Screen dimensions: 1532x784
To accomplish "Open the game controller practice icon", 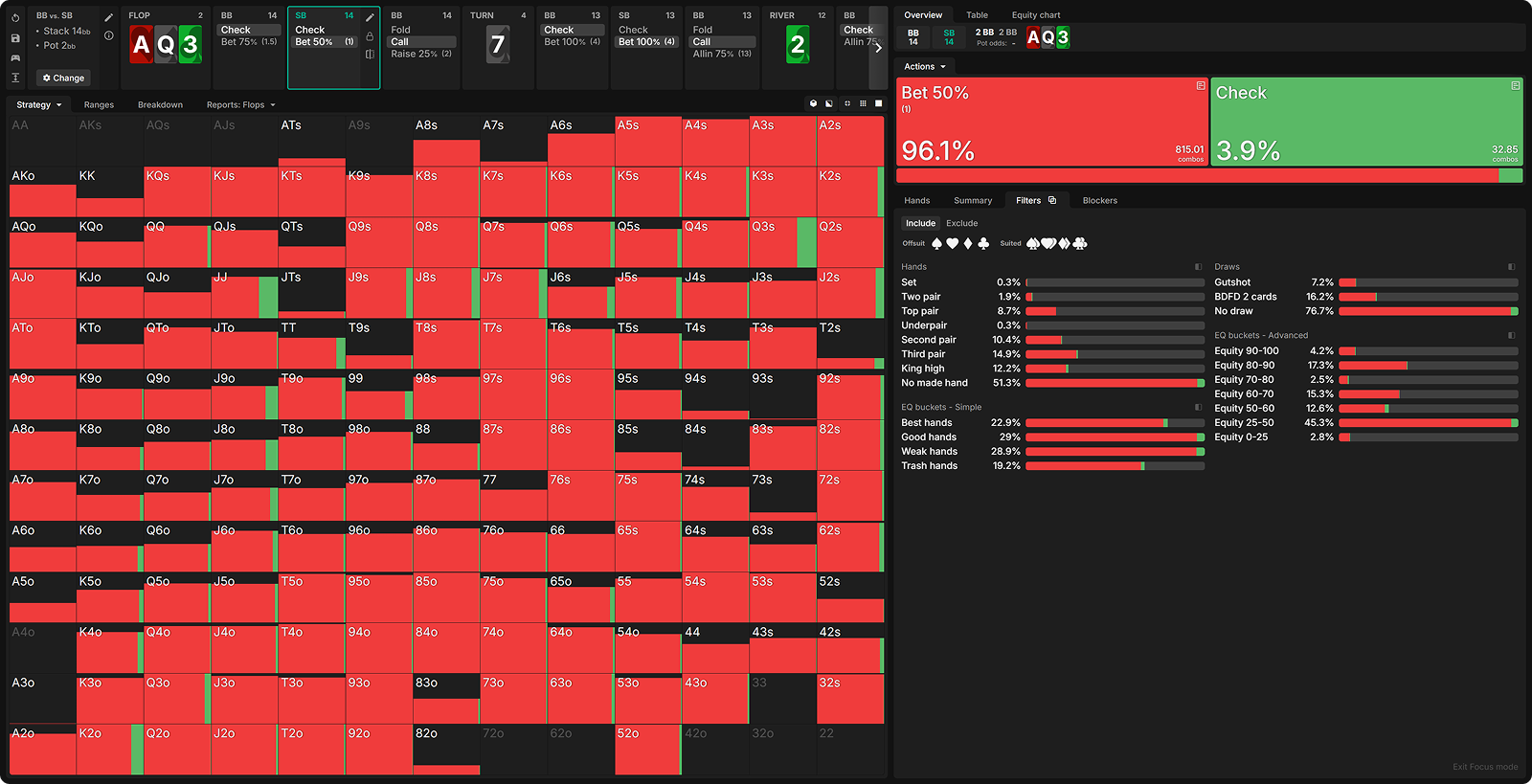I will (x=15, y=58).
